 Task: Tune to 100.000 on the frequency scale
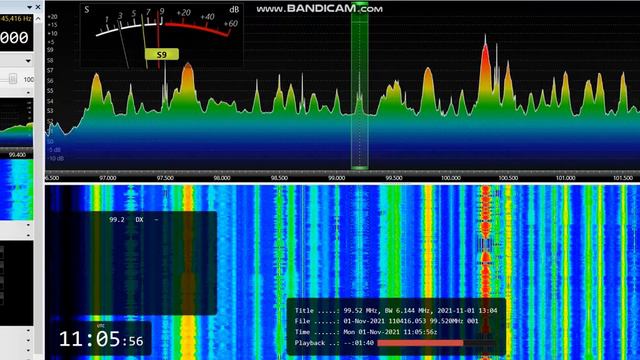[x=451, y=178]
